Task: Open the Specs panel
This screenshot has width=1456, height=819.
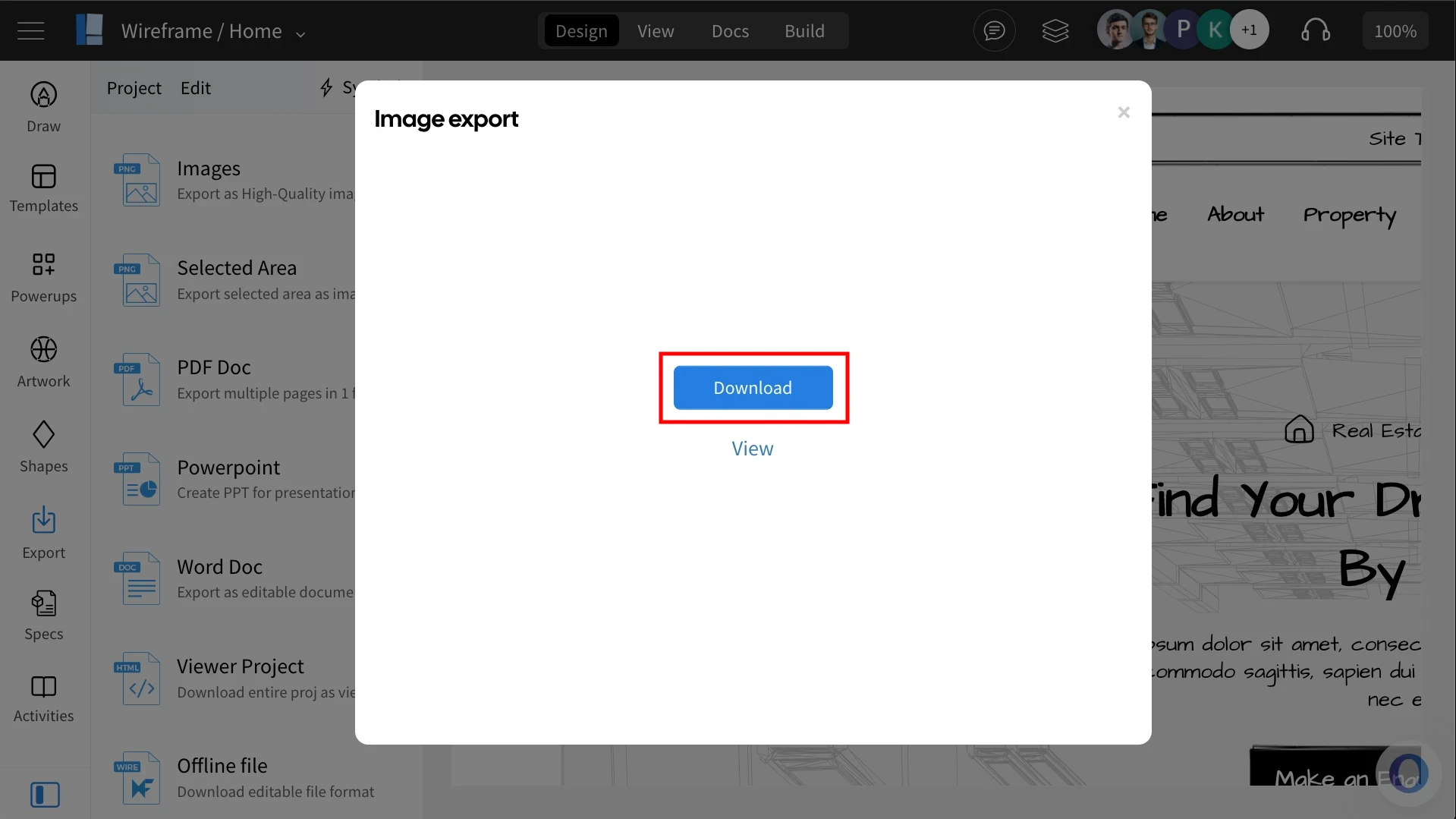Action: coord(43,614)
